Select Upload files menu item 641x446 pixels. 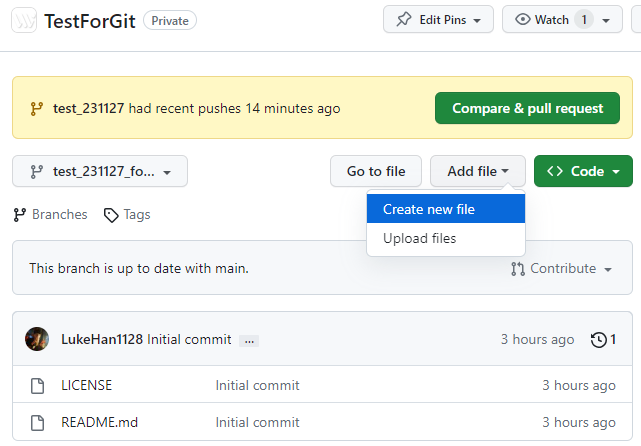(x=446, y=238)
